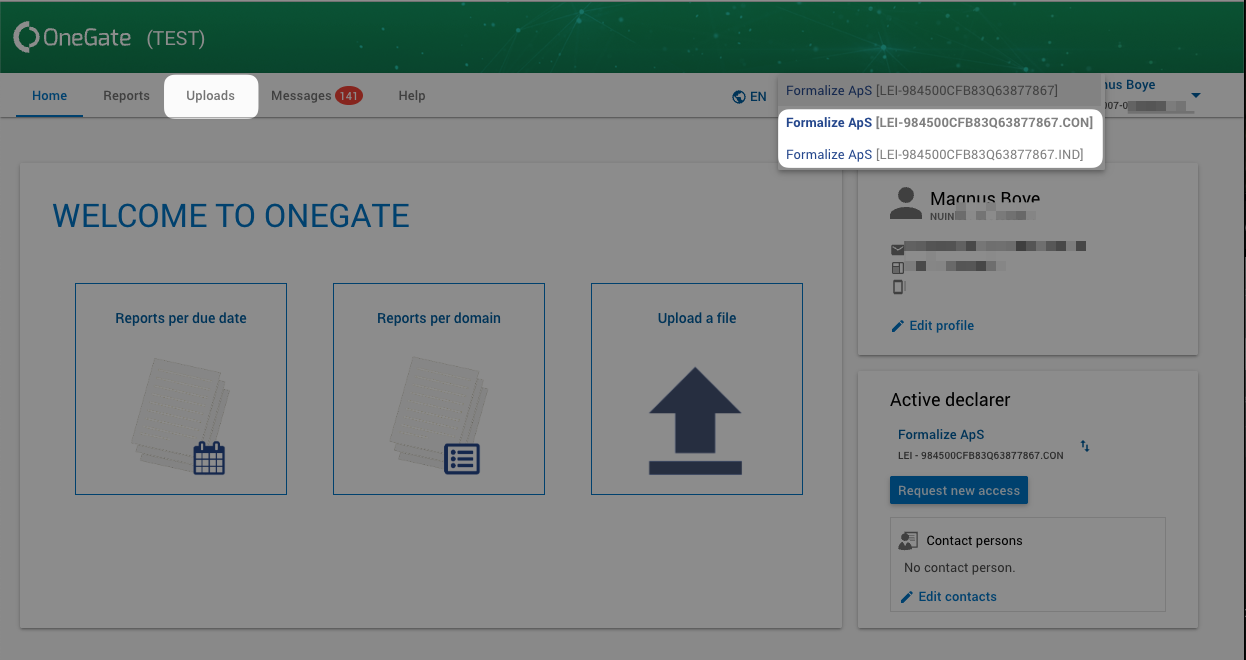Click the EN globe language icon
The image size is (1246, 660).
pyautogui.click(x=737, y=96)
